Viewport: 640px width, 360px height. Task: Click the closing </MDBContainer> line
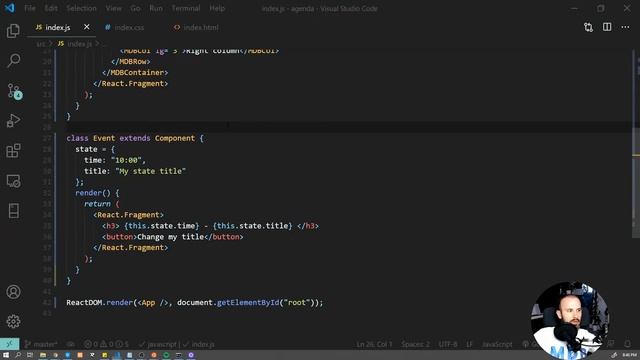(x=135, y=72)
